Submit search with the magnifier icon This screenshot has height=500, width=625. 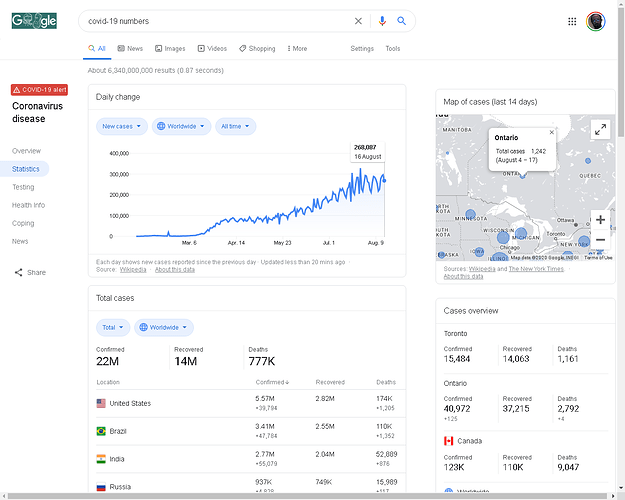coord(401,21)
